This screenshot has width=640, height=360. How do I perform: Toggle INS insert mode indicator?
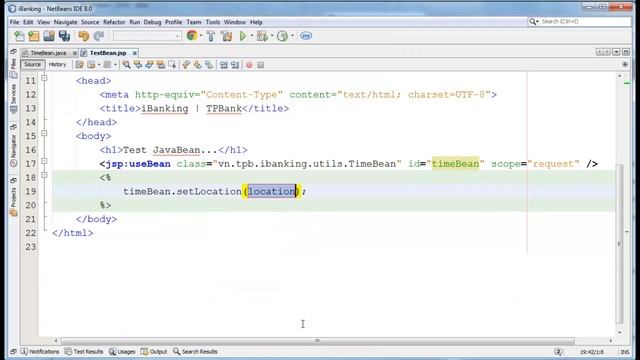(624, 352)
